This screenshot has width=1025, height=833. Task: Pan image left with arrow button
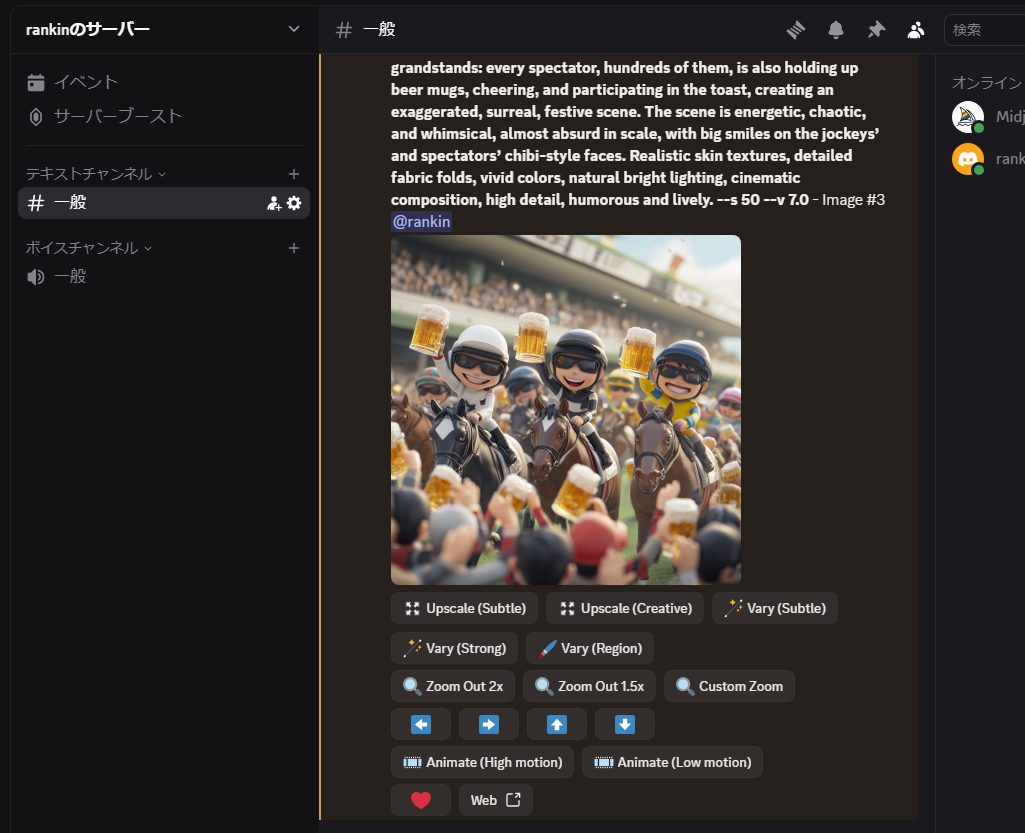pos(421,724)
